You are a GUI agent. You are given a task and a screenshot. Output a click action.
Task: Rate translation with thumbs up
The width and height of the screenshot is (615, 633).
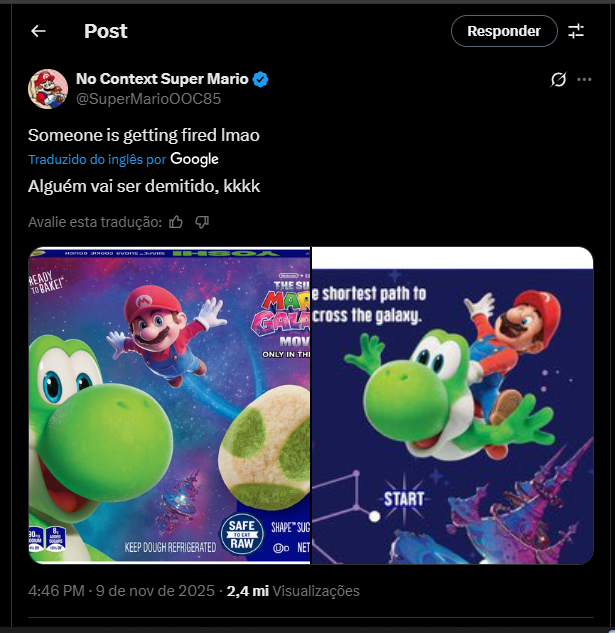[x=176, y=222]
